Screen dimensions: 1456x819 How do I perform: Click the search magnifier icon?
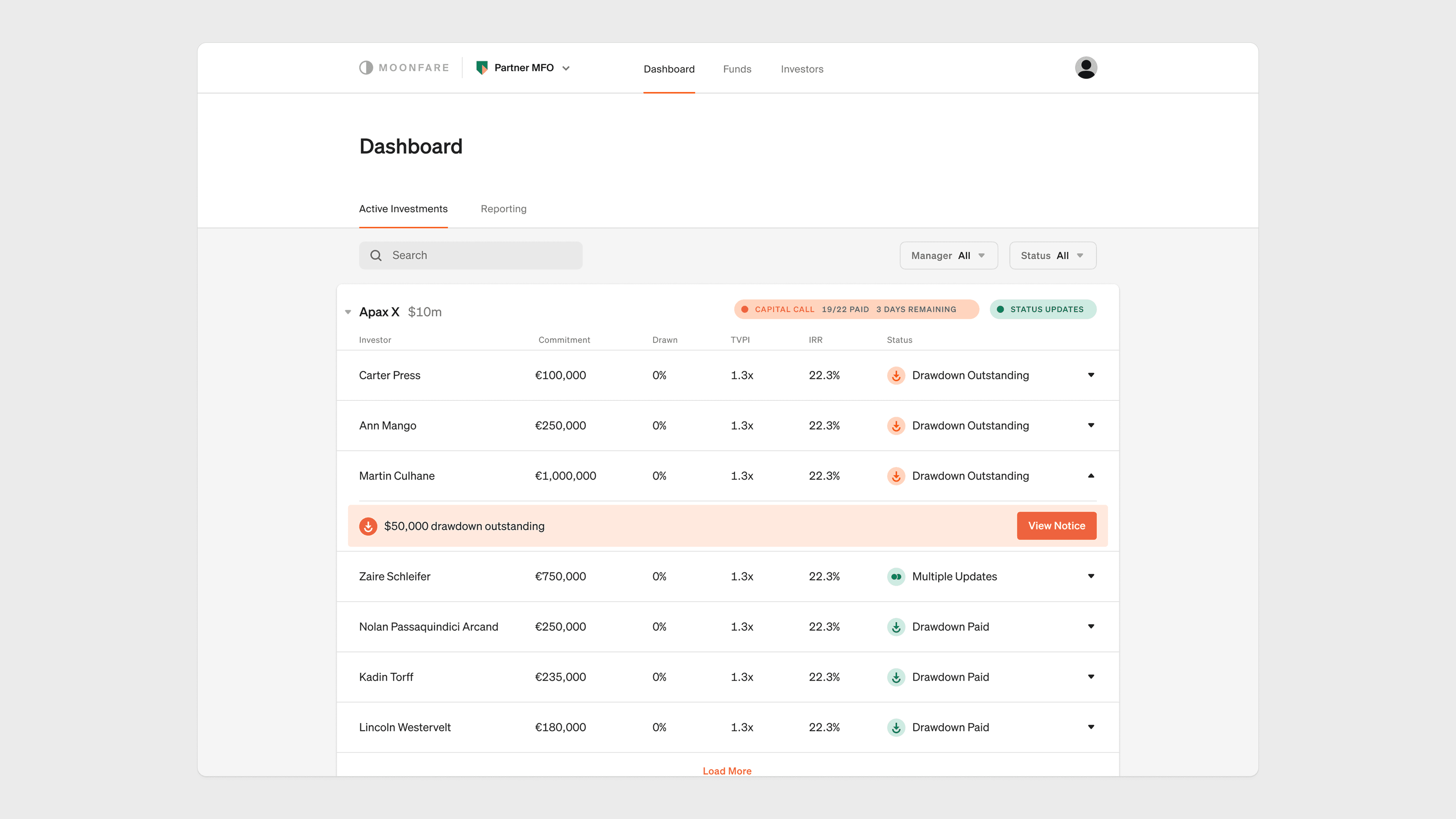coord(376,256)
